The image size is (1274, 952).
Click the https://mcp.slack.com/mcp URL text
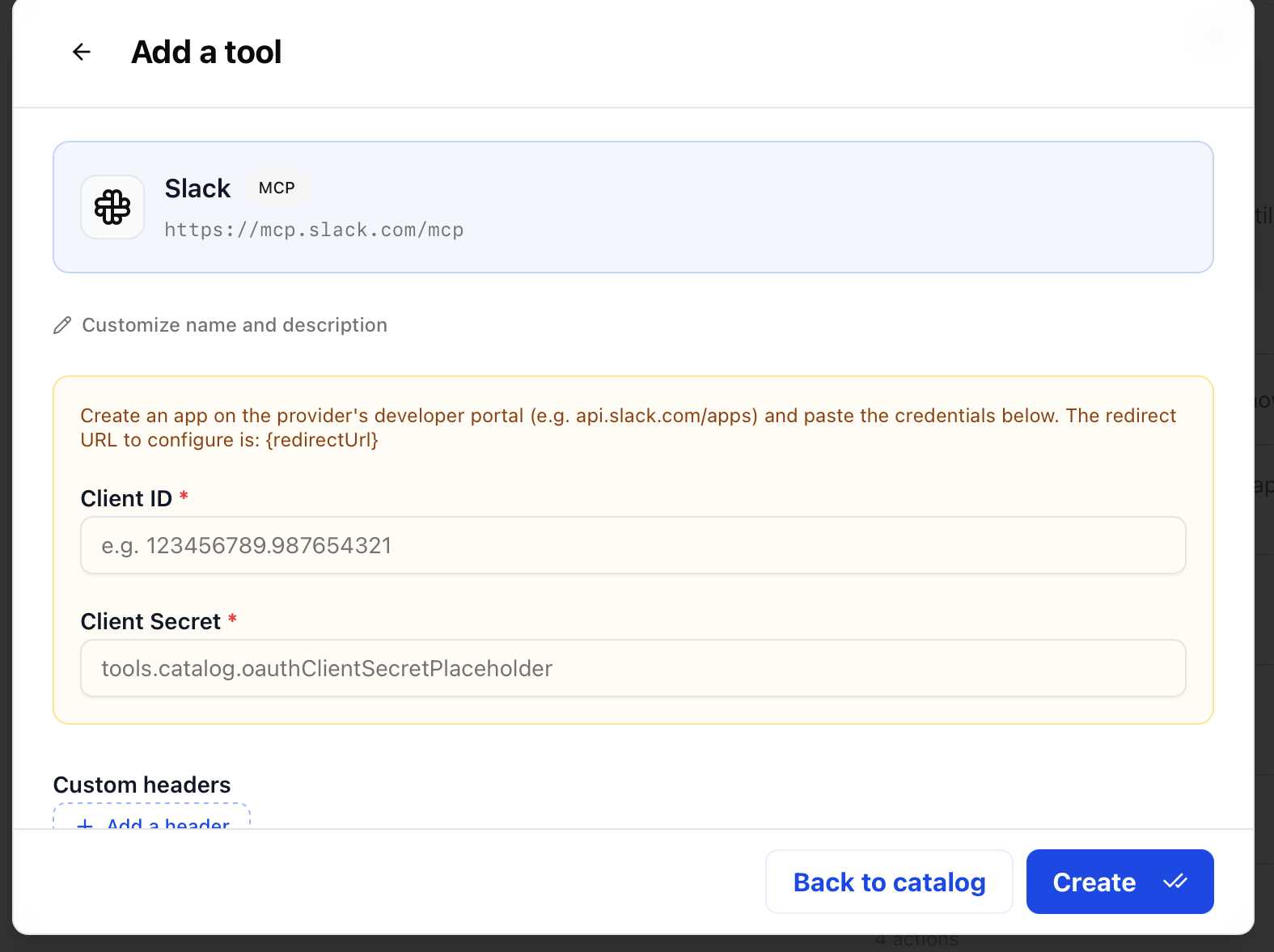pyautogui.click(x=314, y=230)
